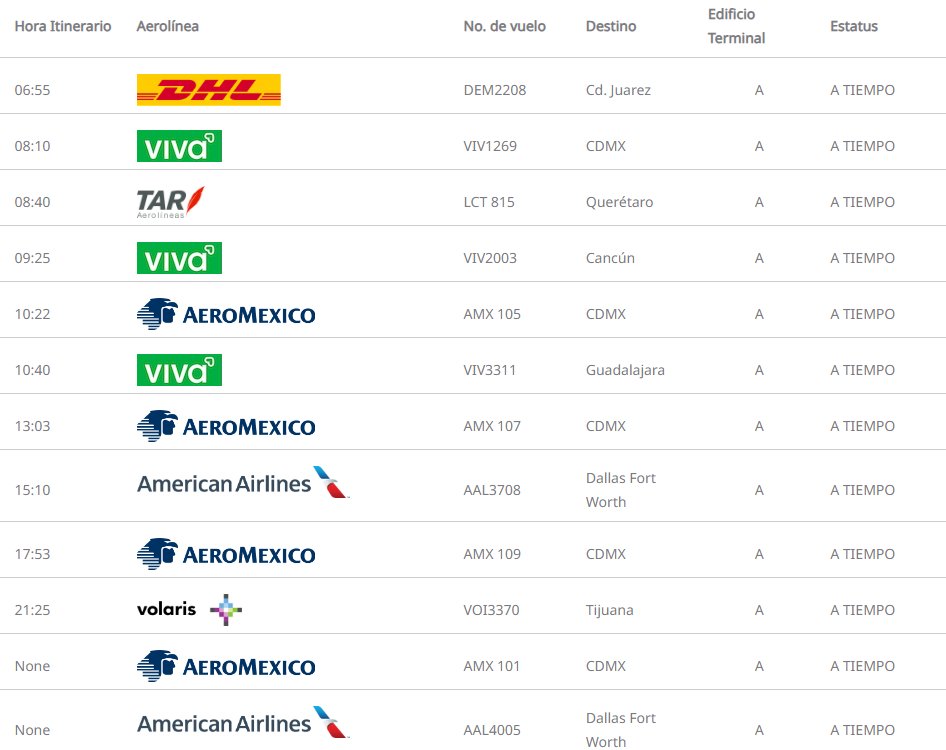Screen dimensions: 946x750
Task: Click the Querétaro destination cell
Action: 619,202
